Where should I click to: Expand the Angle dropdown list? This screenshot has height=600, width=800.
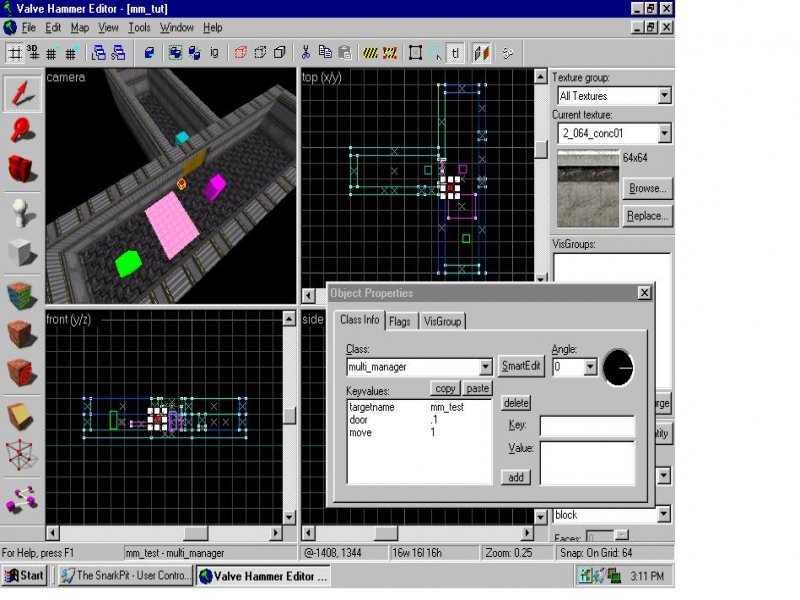pyautogui.click(x=589, y=368)
